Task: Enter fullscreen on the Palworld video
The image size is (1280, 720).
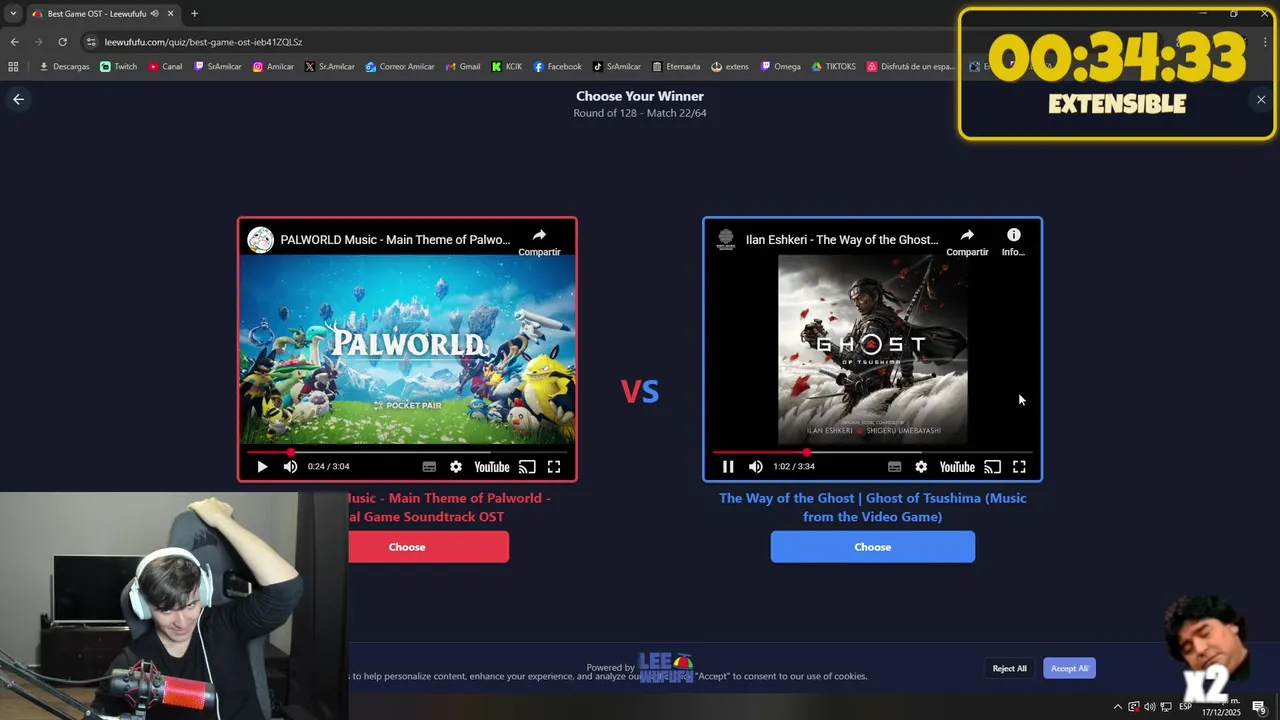Action: (554, 467)
